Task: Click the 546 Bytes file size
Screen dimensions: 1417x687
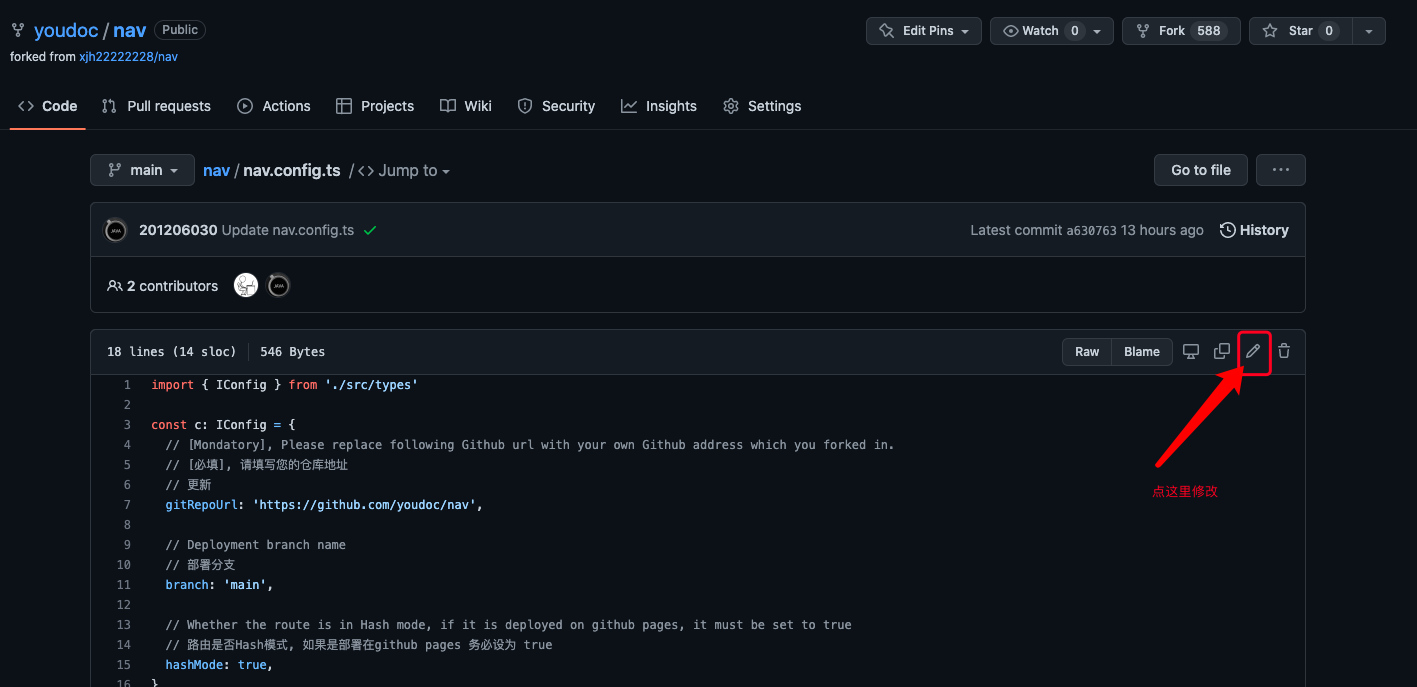Action: tap(292, 352)
